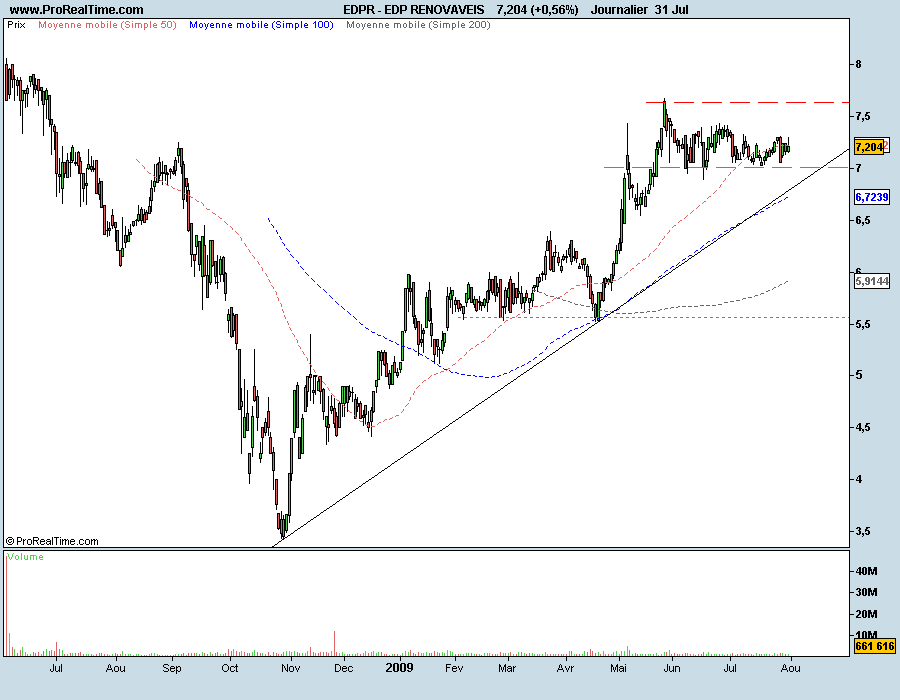
Task: Click the tall red volume spike in late November
Action: pos(335,643)
